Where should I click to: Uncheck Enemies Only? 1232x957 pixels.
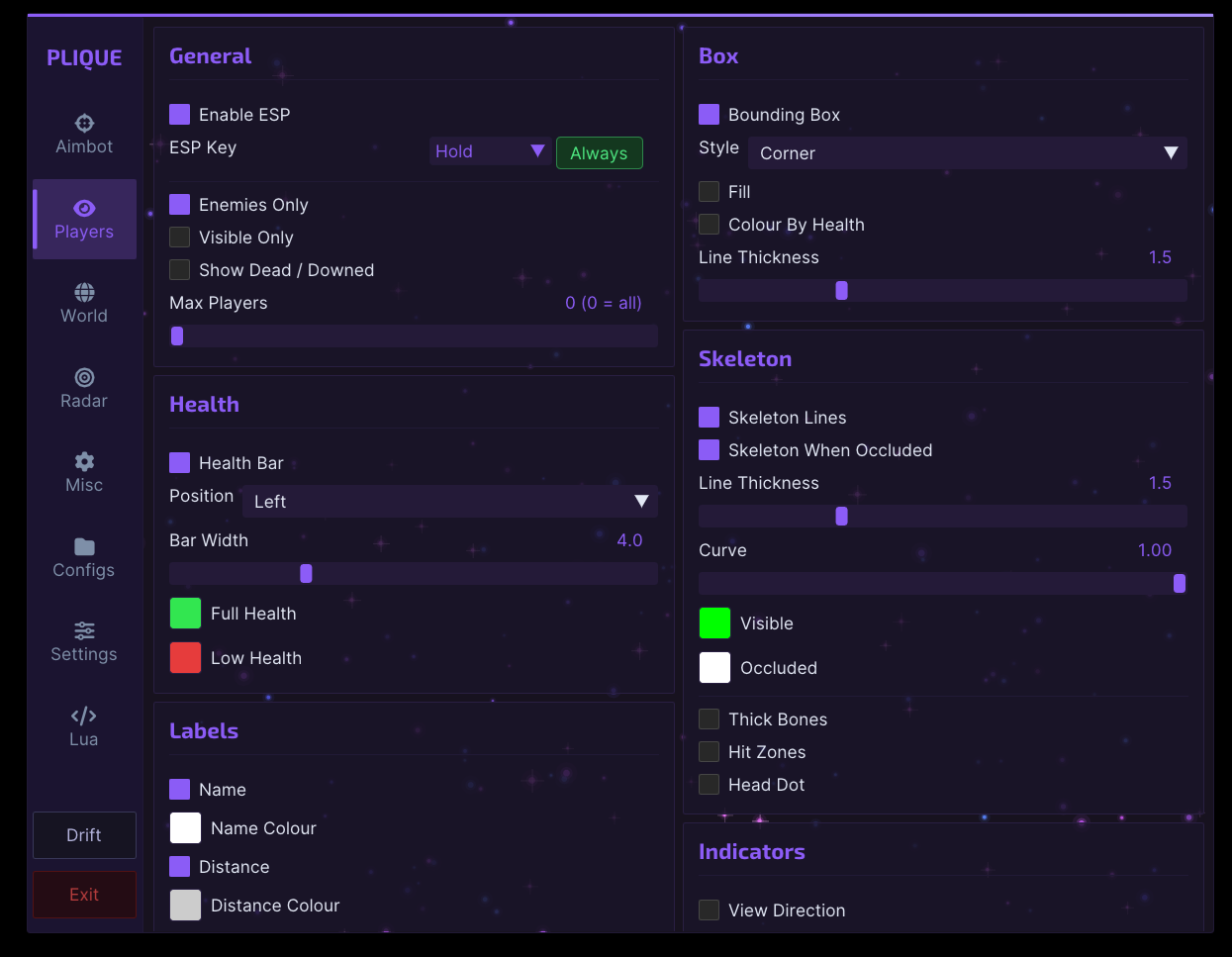(x=179, y=204)
